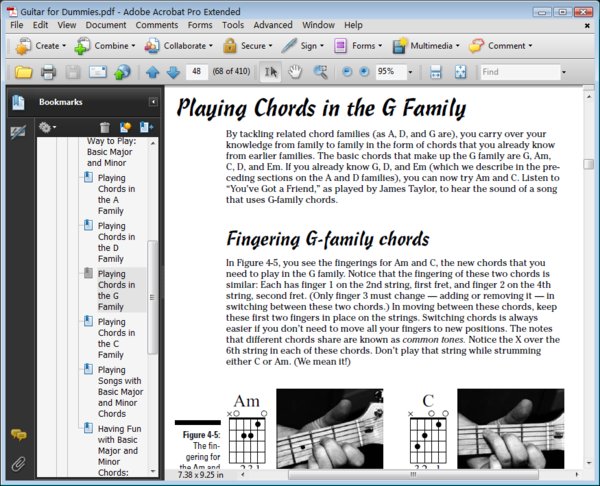600x486 pixels.
Task: Open the Advanced menu
Action: click(x=272, y=24)
